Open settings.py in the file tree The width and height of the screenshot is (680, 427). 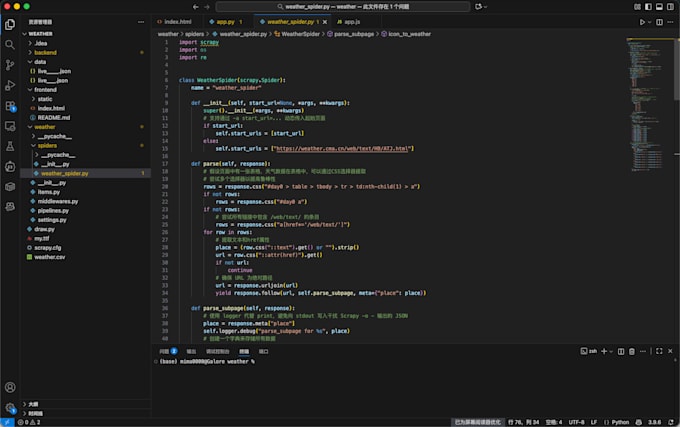(52, 220)
